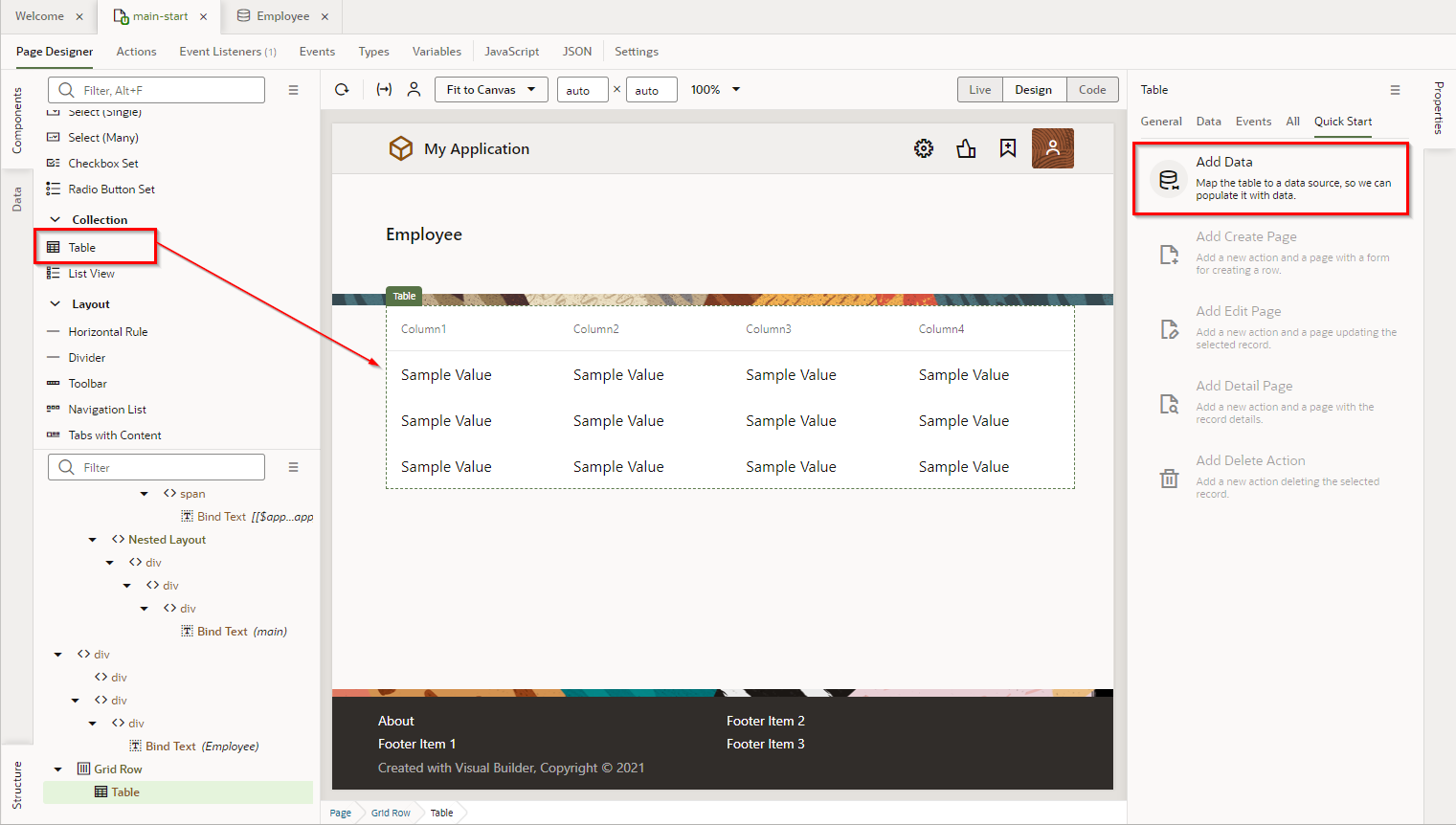Click the user avatar in app header
This screenshot has height=825, width=1456.
point(1052,148)
